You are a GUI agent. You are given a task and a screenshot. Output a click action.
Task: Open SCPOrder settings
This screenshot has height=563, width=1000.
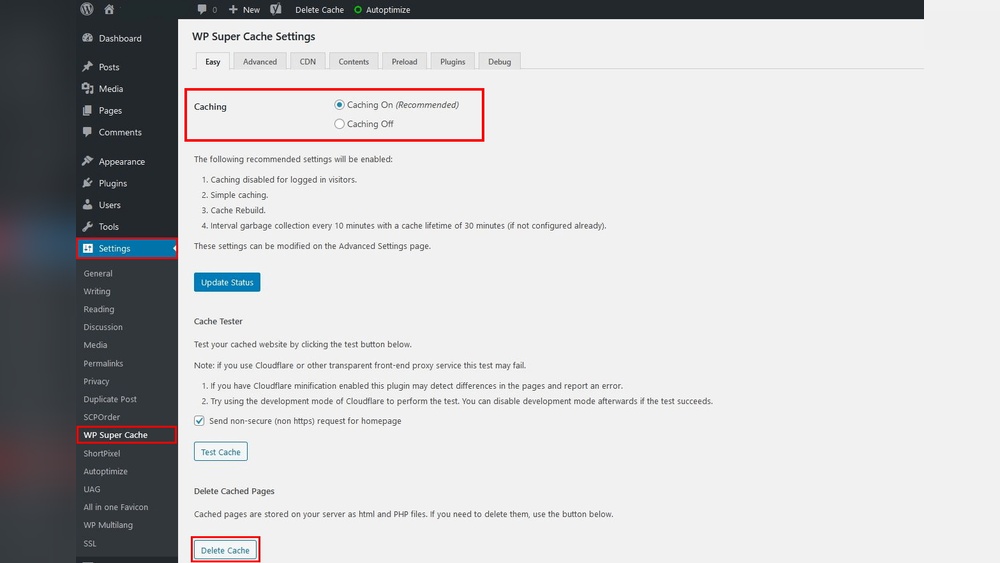pos(101,416)
